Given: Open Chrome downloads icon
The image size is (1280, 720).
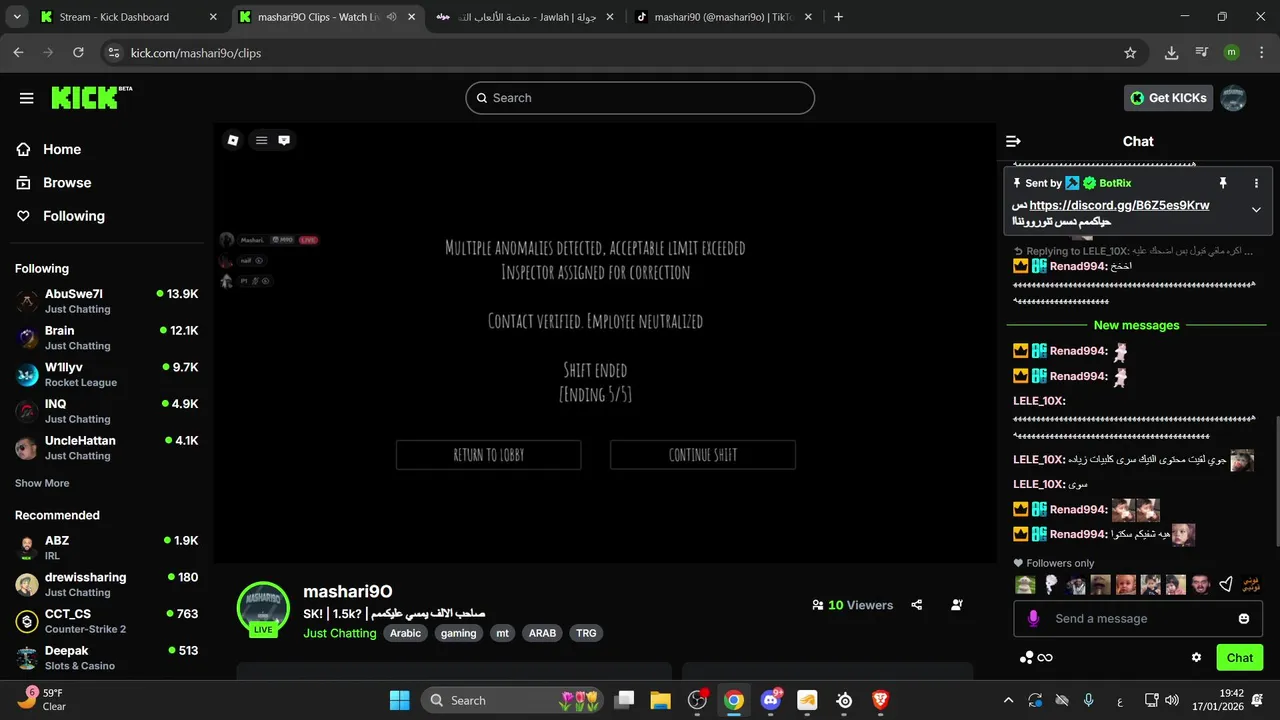Looking at the screenshot, I should (1171, 52).
